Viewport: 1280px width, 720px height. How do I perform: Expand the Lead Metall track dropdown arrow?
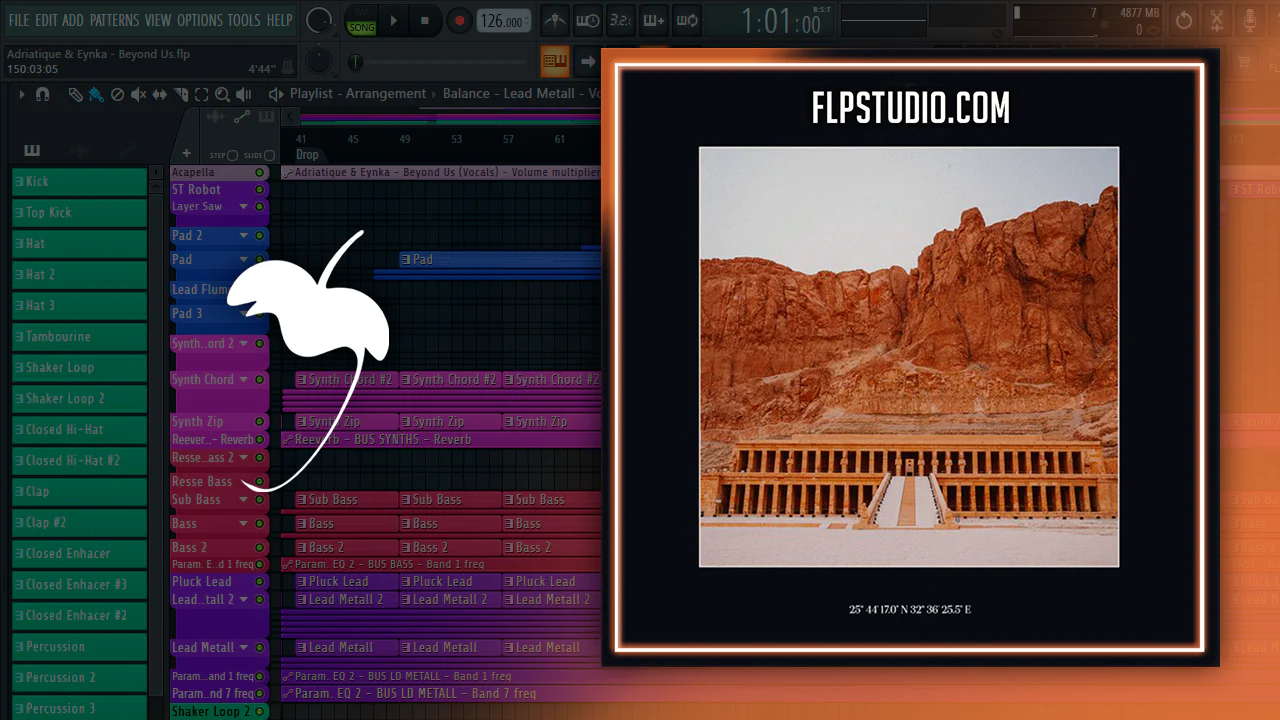[x=243, y=648]
